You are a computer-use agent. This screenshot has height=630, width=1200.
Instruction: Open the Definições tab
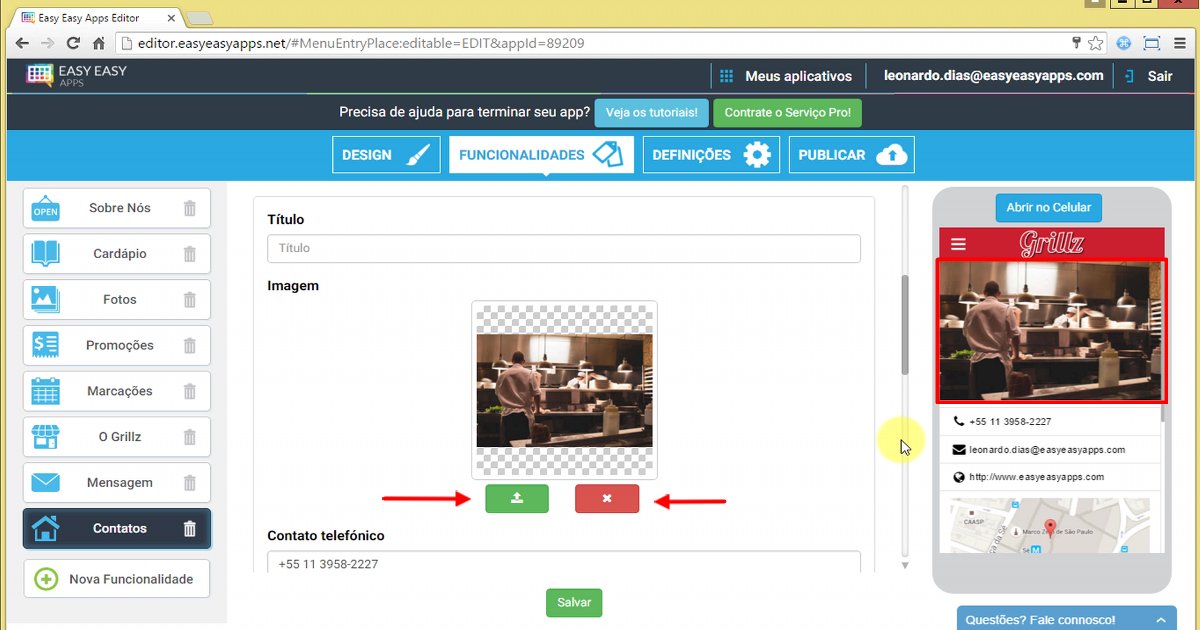pos(711,155)
